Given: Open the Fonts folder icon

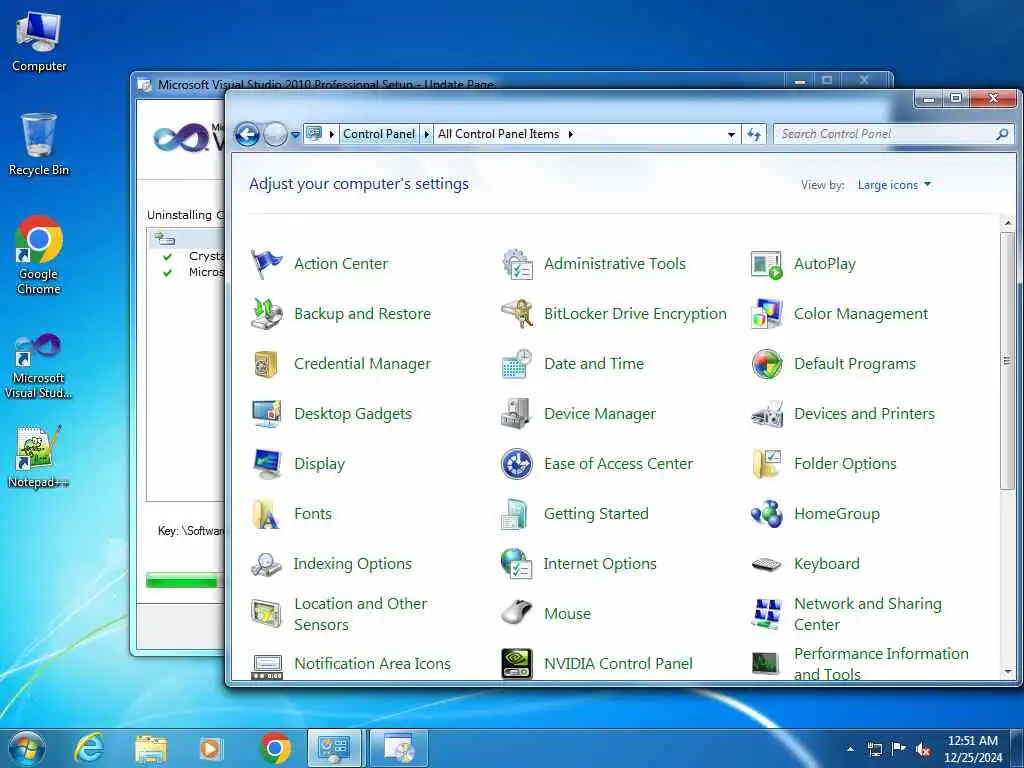Looking at the screenshot, I should pyautogui.click(x=266, y=514).
